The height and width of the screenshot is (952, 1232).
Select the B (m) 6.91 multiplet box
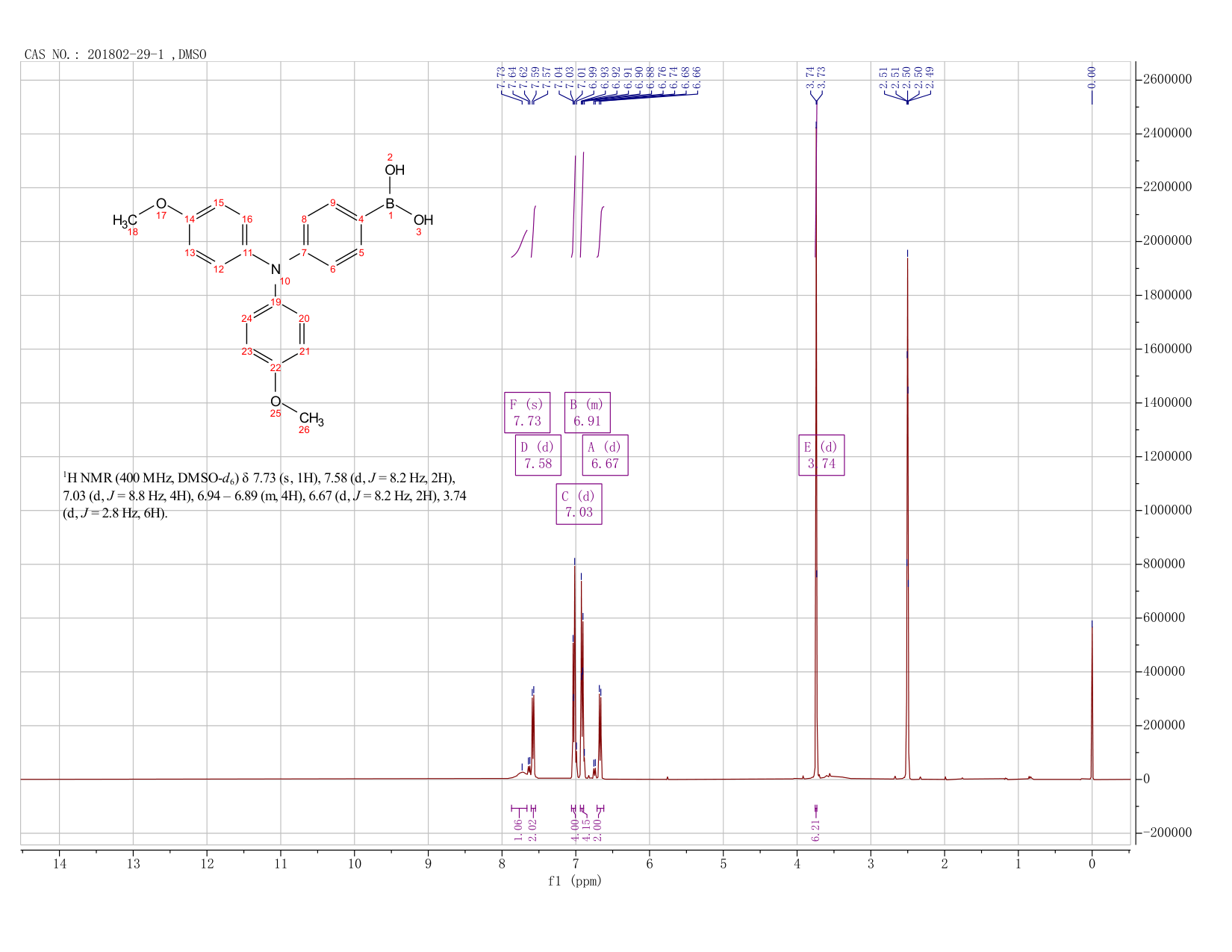click(587, 412)
